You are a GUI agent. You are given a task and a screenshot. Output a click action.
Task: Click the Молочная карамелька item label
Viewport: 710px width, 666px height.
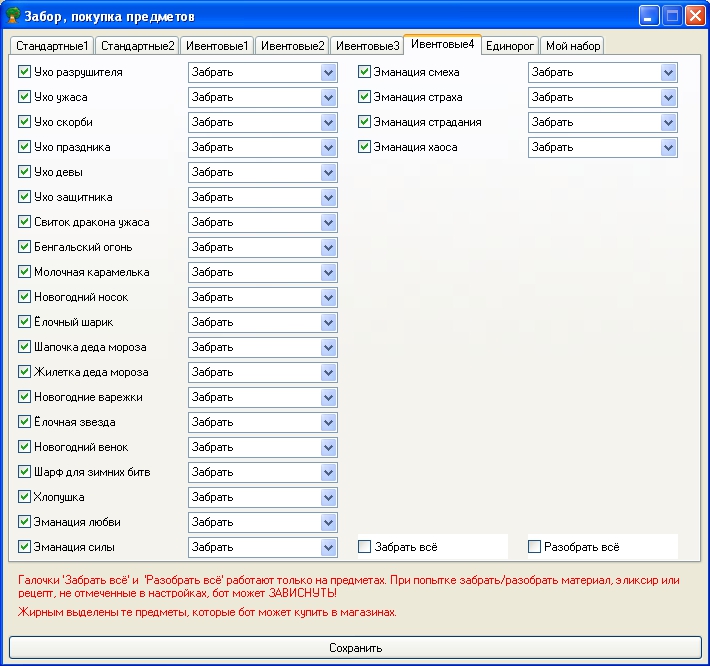point(91,272)
